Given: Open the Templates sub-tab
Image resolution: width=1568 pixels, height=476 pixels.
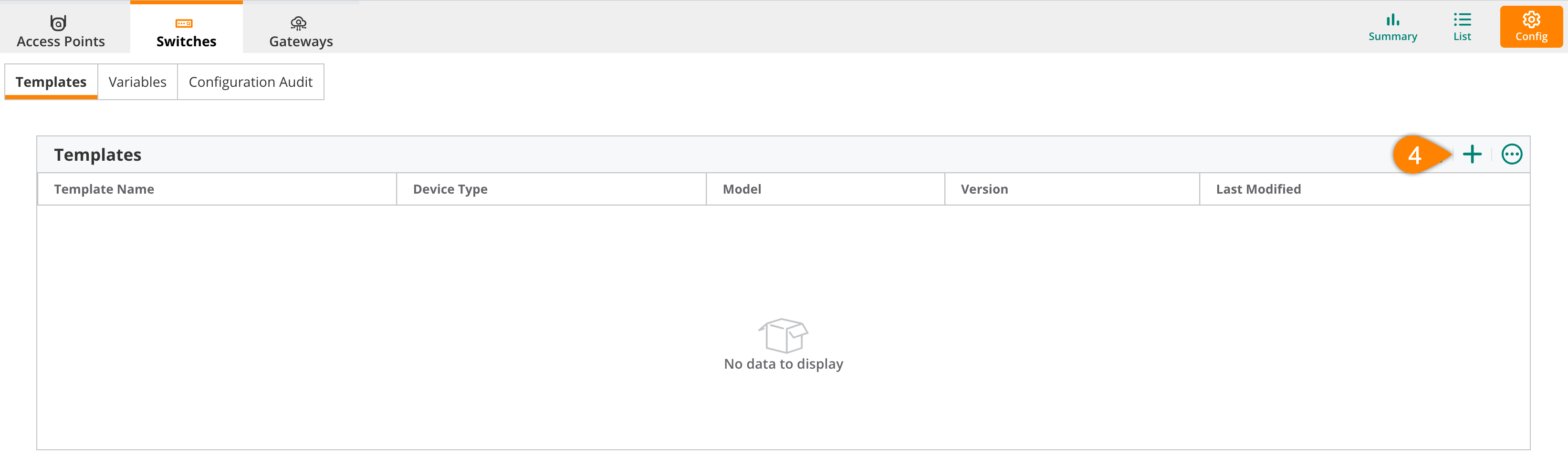Looking at the screenshot, I should [51, 82].
